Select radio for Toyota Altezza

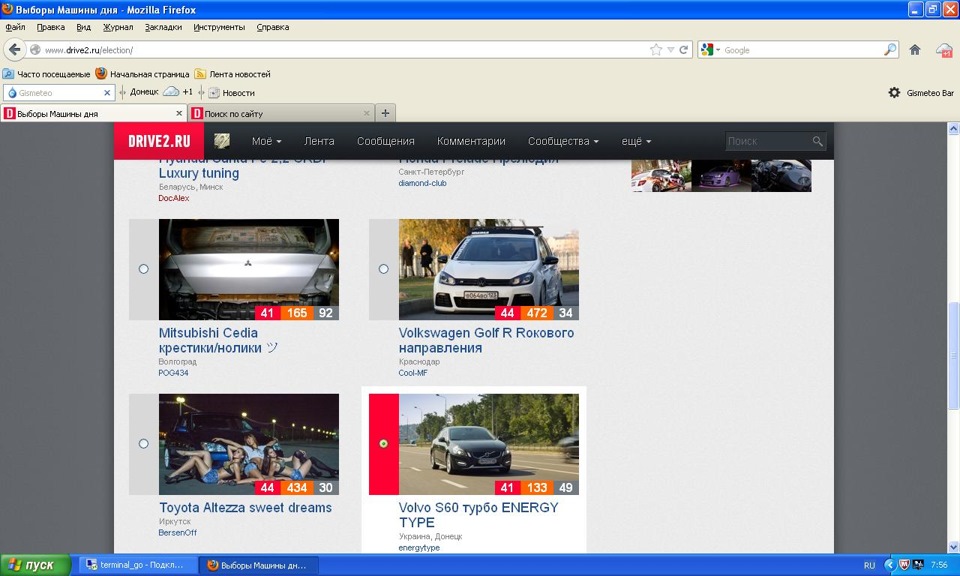point(143,444)
